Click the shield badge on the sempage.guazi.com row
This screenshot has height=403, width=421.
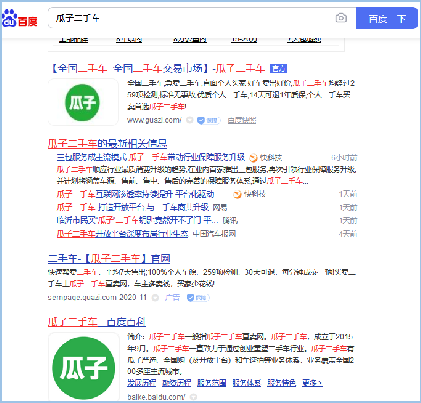pyautogui.click(x=198, y=297)
